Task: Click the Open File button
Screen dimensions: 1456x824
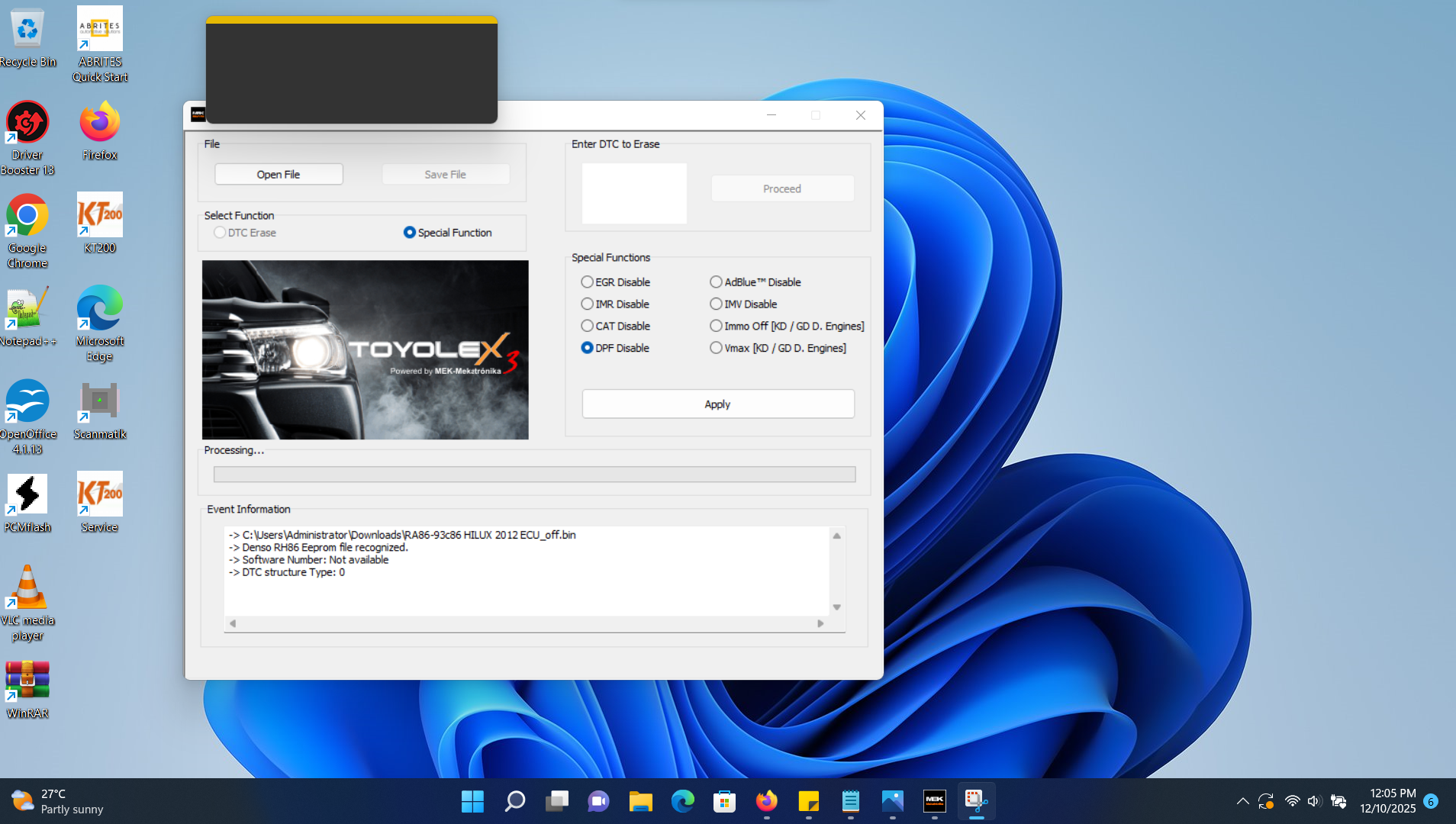Action: [279, 174]
